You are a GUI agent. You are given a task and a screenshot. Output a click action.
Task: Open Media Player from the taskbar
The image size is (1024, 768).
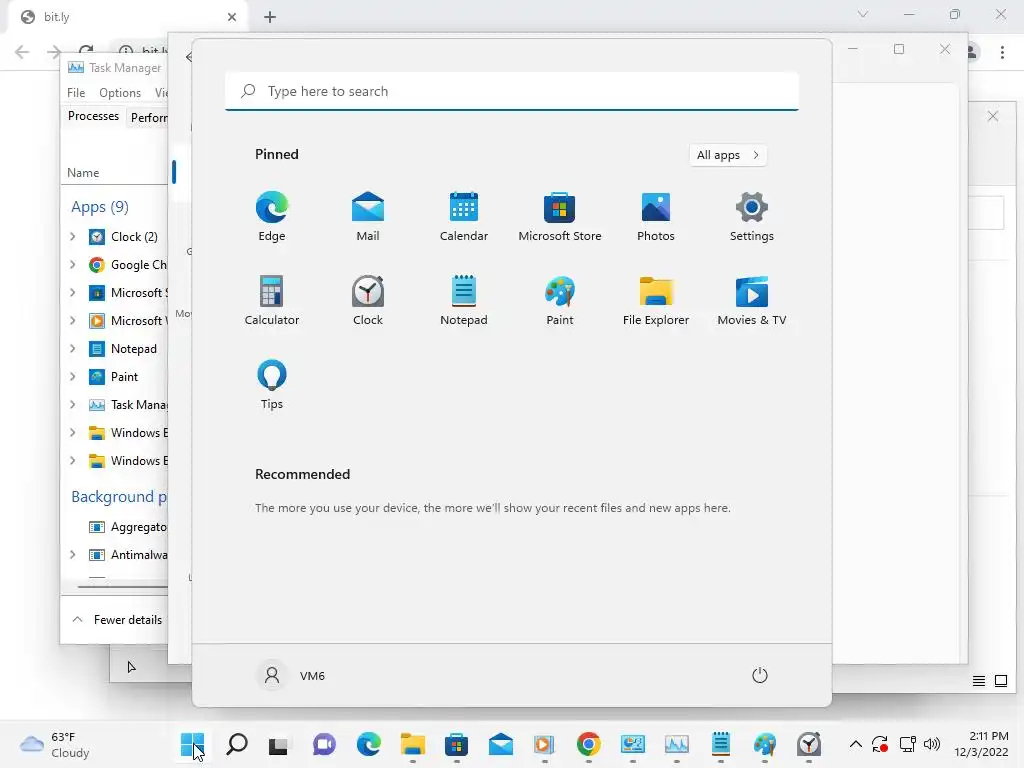pyautogui.click(x=545, y=744)
